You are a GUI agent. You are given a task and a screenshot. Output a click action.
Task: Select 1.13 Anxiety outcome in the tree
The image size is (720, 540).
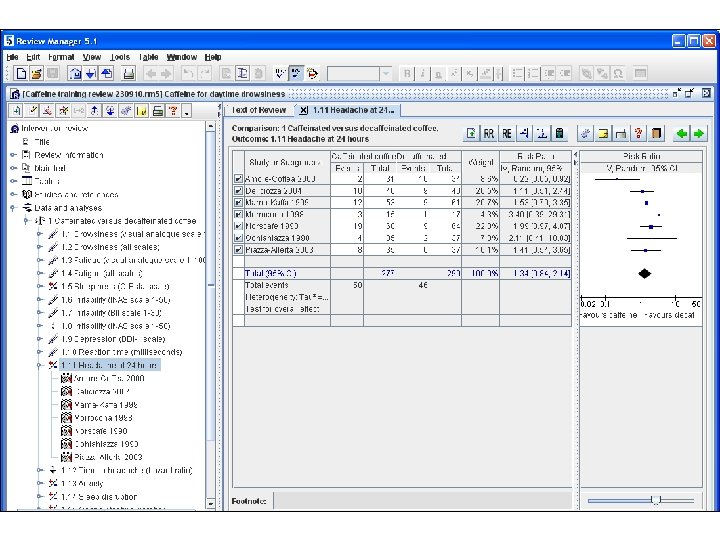tap(82, 484)
